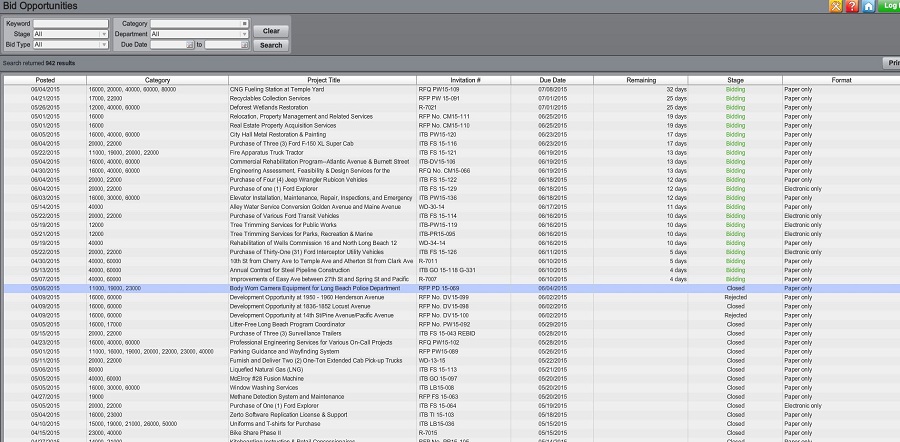Screen dimensions: 900x442
Task: Open the Due Date start calendar picker
Action: click(x=189, y=45)
